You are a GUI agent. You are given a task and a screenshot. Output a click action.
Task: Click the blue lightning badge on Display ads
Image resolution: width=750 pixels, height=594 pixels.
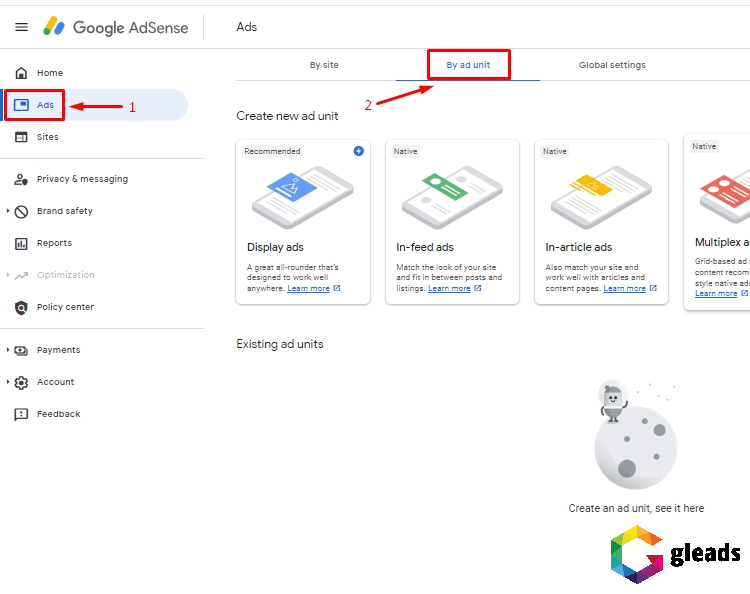[x=358, y=151]
